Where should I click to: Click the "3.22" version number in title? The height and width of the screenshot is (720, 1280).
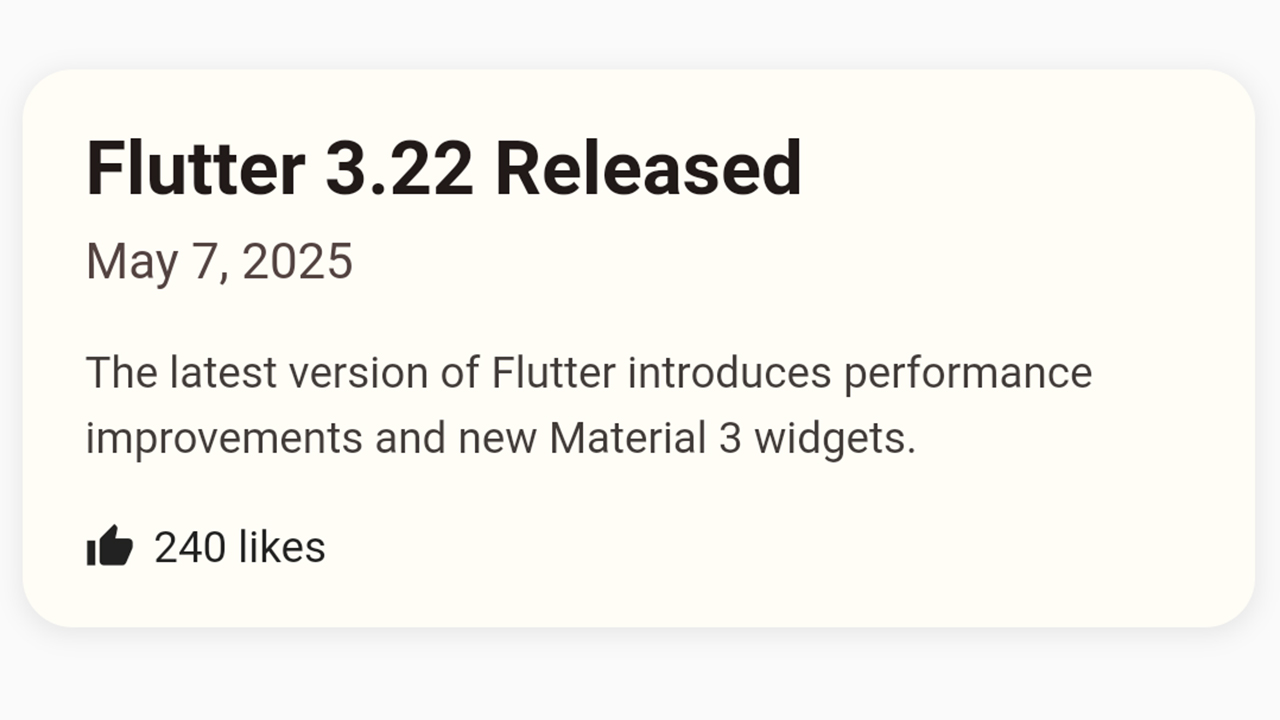(x=399, y=168)
